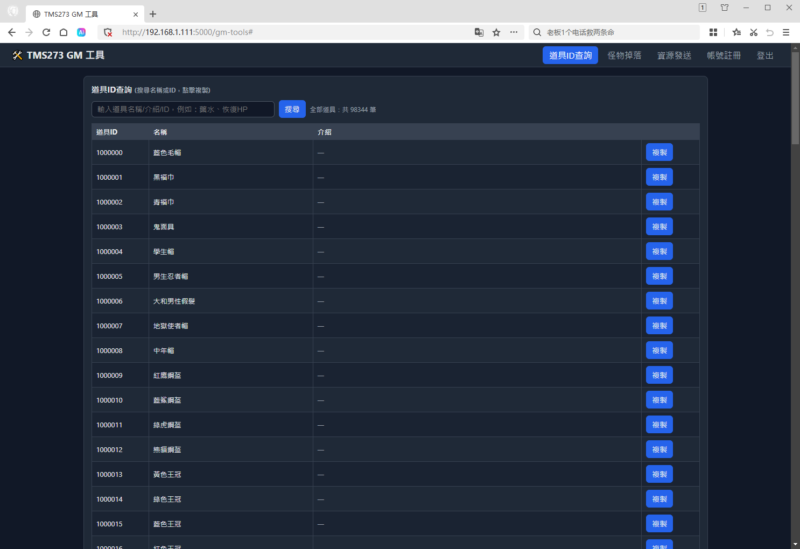
Task: Click the numbered window box icon in title bar
Action: pos(703,7)
